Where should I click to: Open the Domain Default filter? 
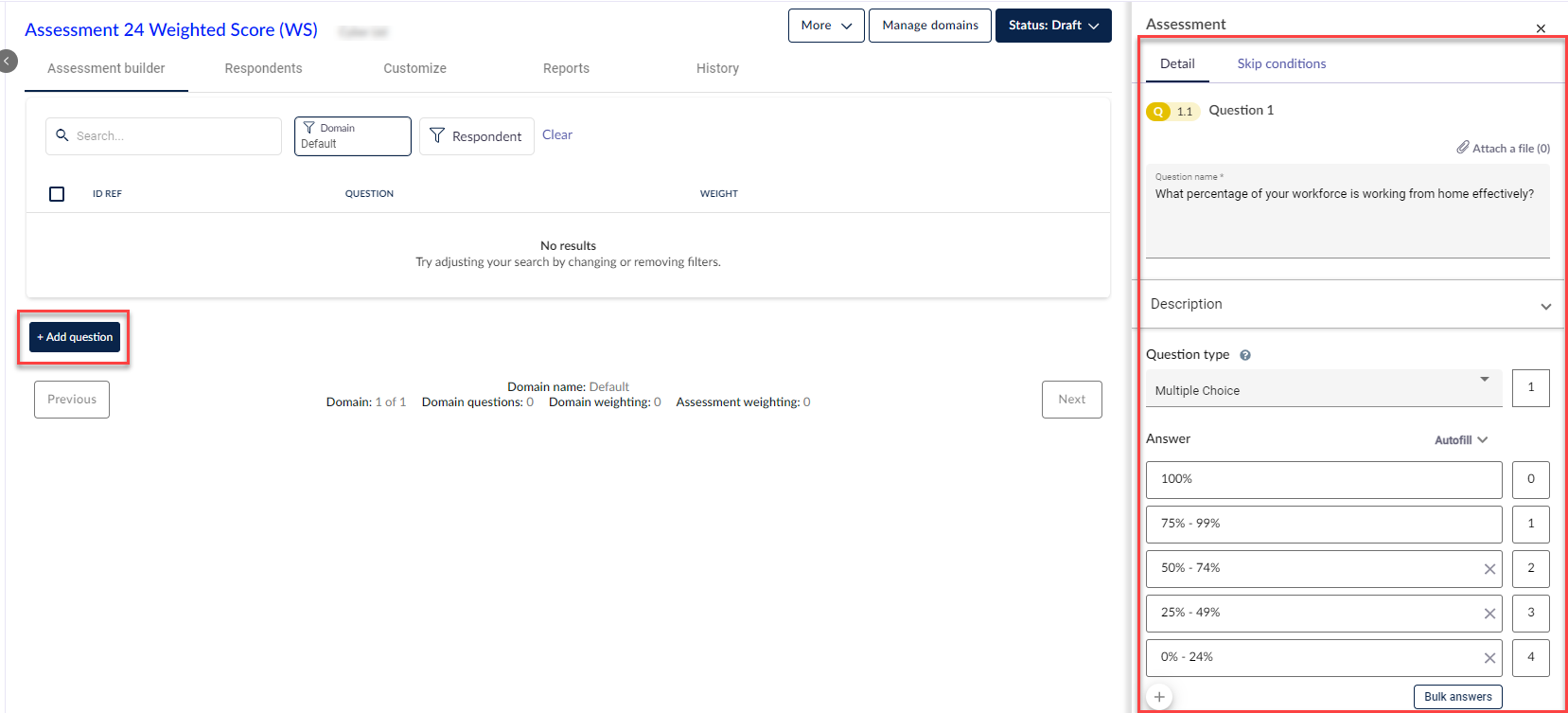pos(353,136)
